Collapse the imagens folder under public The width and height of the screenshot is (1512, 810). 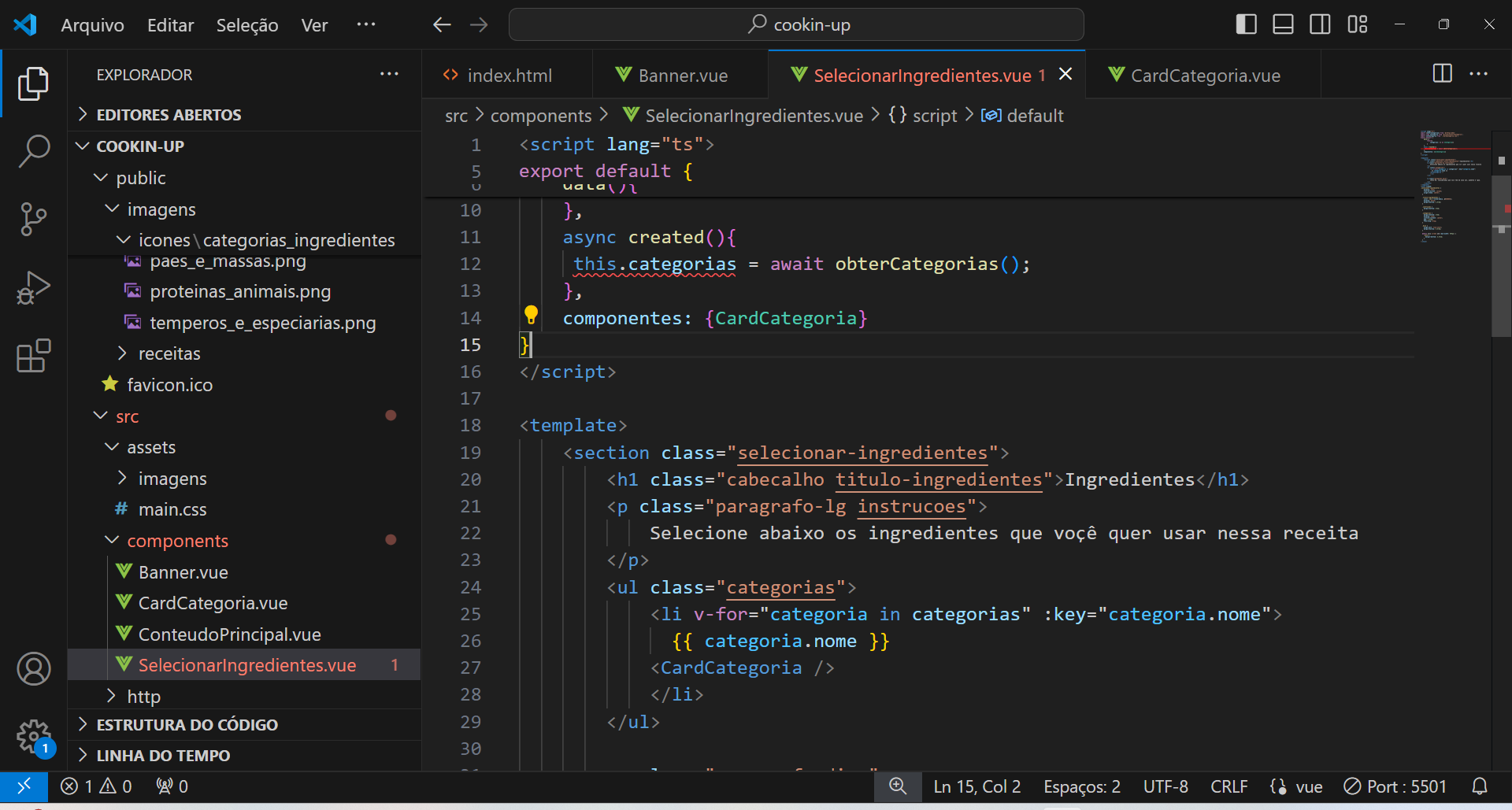244,209
